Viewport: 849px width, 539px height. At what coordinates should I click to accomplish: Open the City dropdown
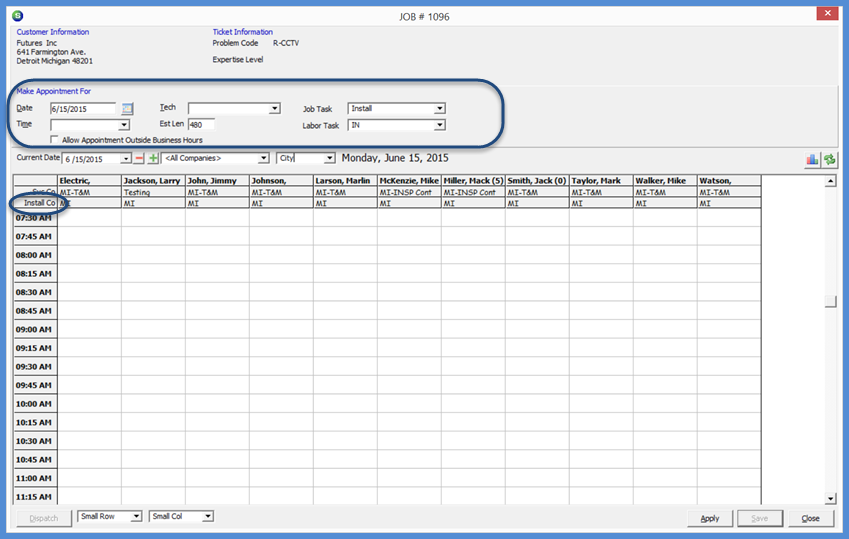[329, 158]
